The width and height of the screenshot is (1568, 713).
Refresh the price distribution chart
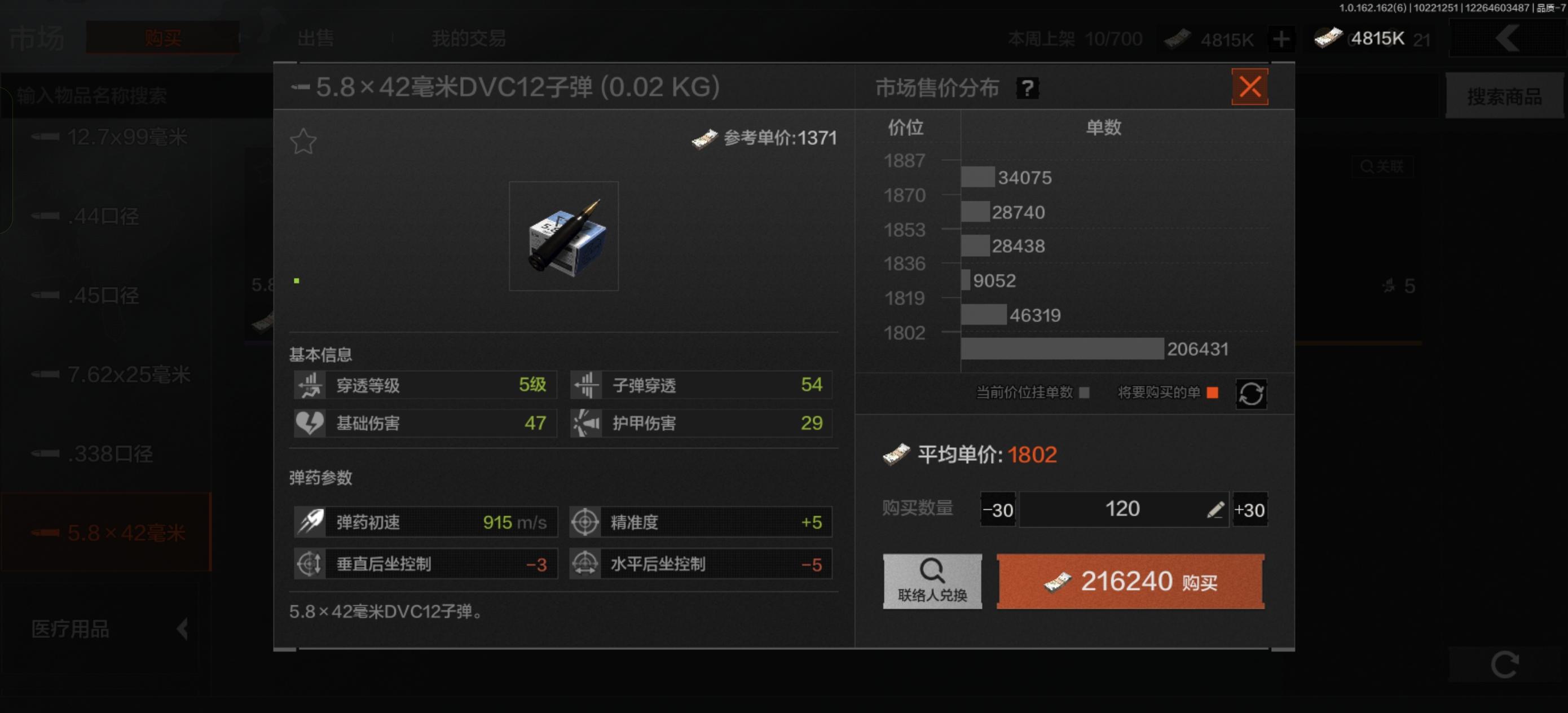tap(1250, 393)
